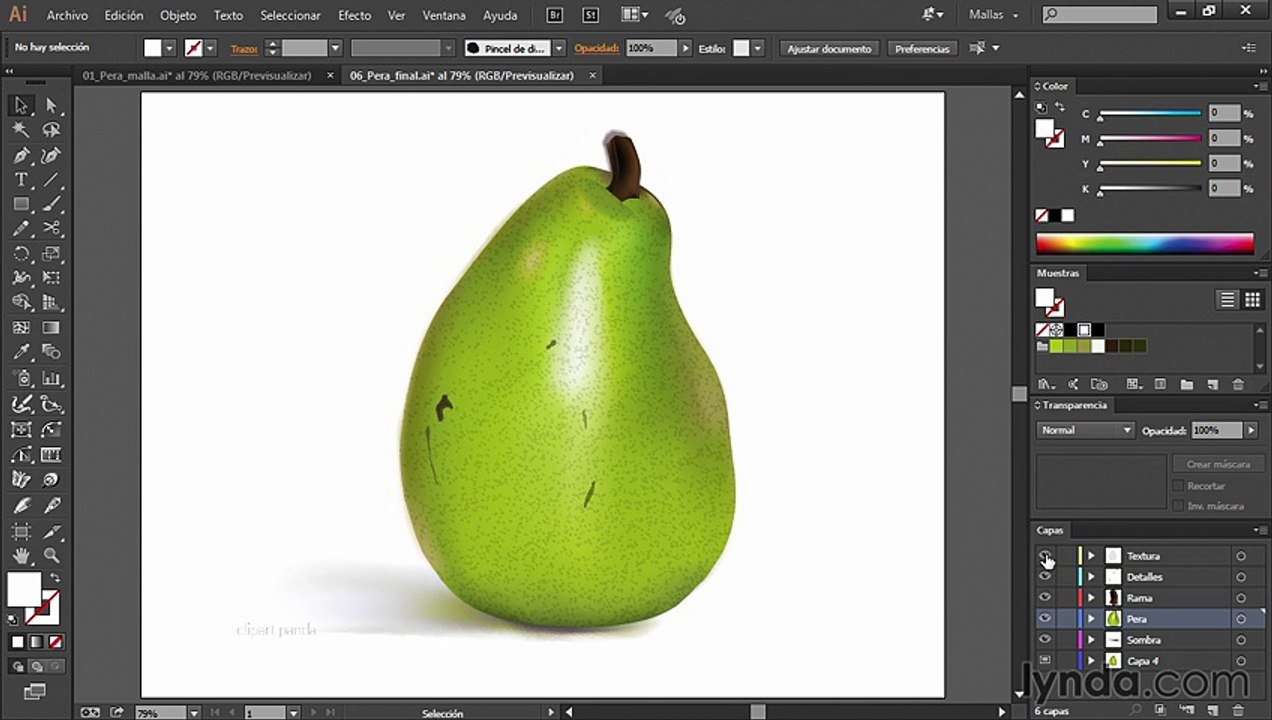Select the Column Graph tool
Screen dimensions: 1272x720
52,379
